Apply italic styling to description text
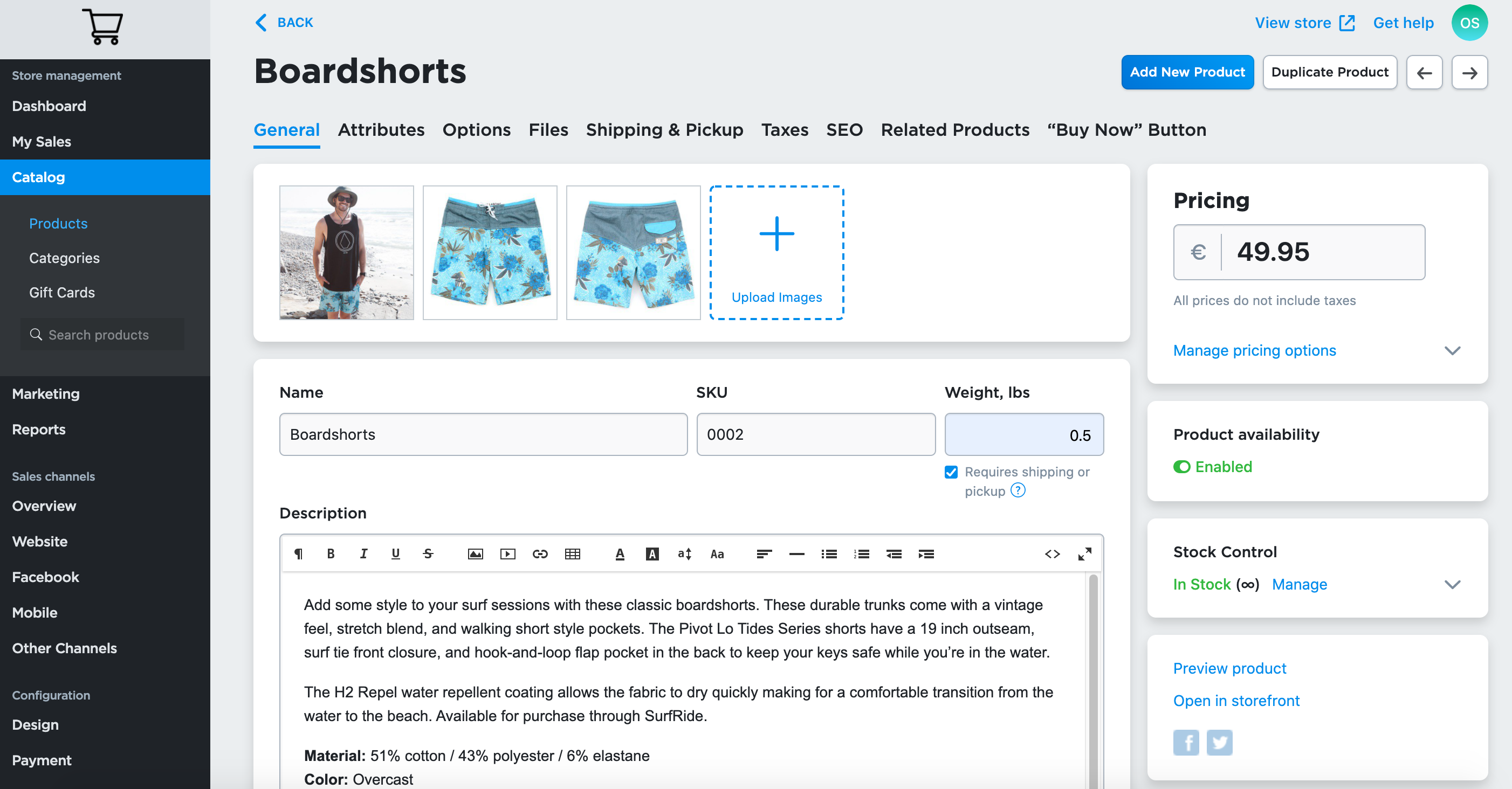The image size is (1512, 789). pyautogui.click(x=363, y=554)
